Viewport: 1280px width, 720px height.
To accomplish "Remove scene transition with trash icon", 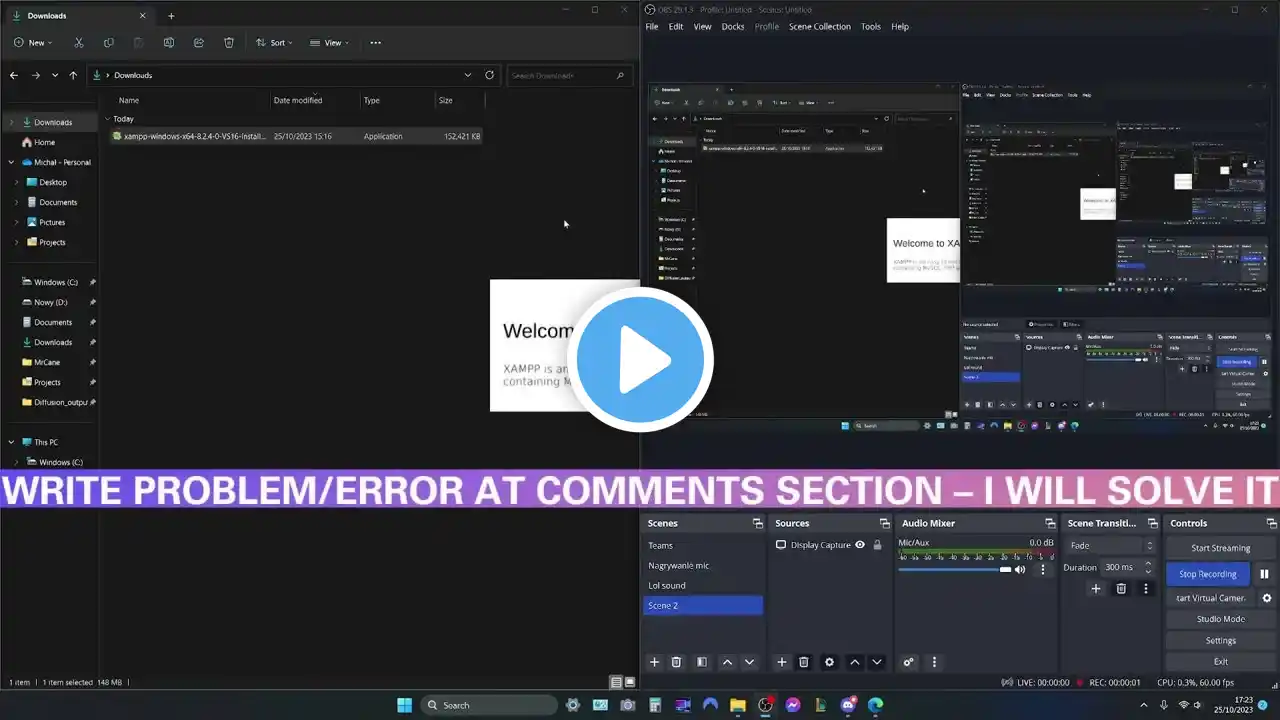I will coord(1121,589).
